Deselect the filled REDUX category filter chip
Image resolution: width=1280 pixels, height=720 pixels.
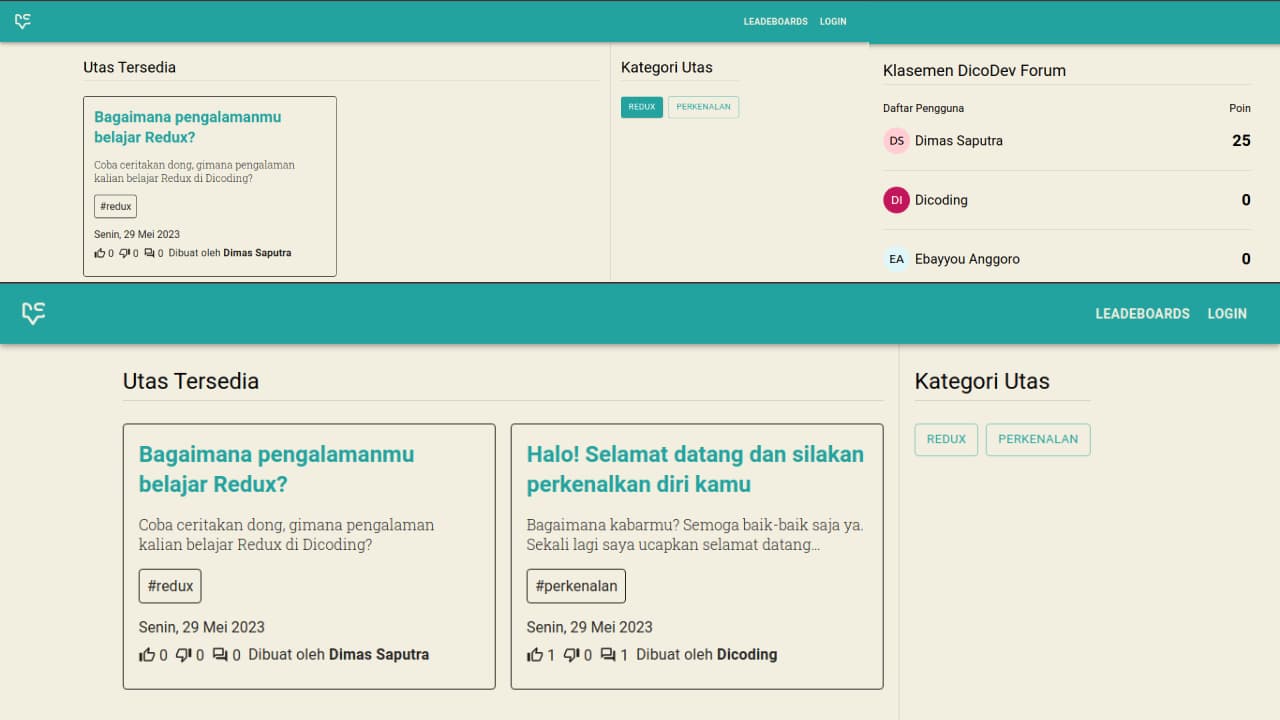pos(641,107)
